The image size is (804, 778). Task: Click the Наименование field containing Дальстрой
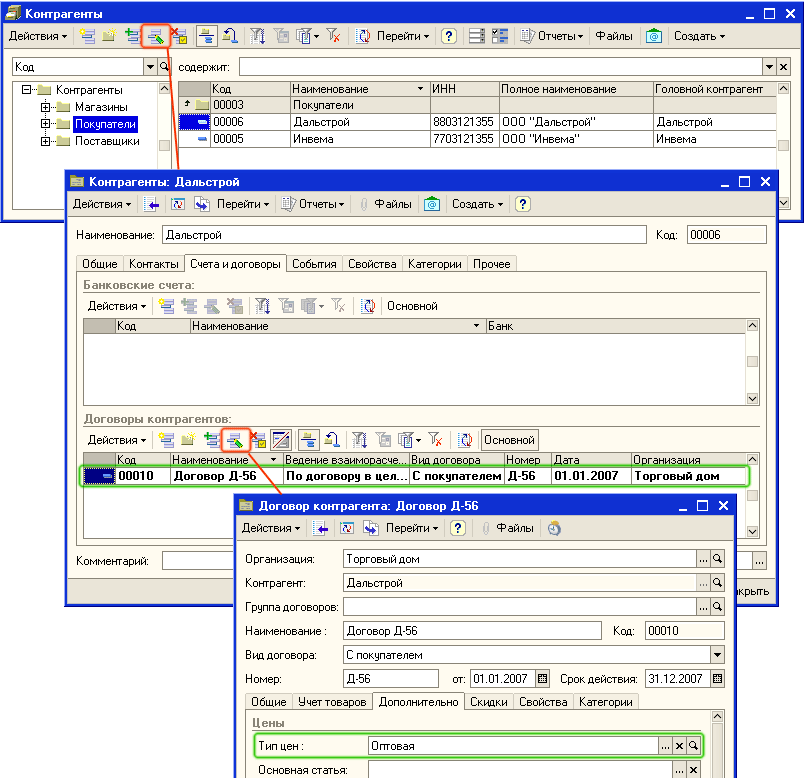404,235
